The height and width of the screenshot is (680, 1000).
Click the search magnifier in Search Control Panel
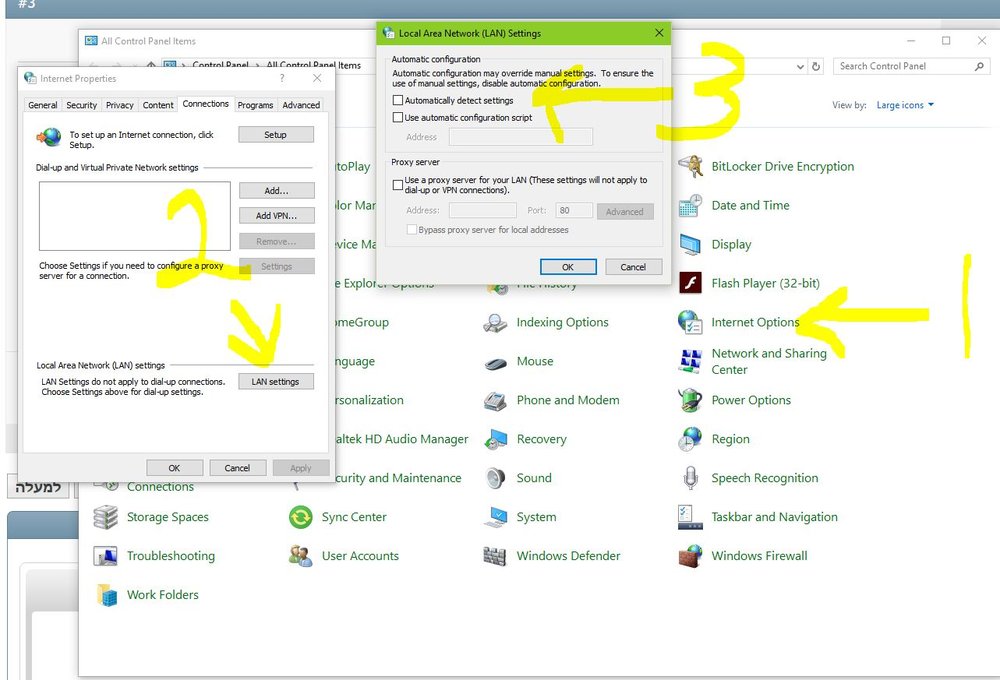pyautogui.click(x=979, y=66)
